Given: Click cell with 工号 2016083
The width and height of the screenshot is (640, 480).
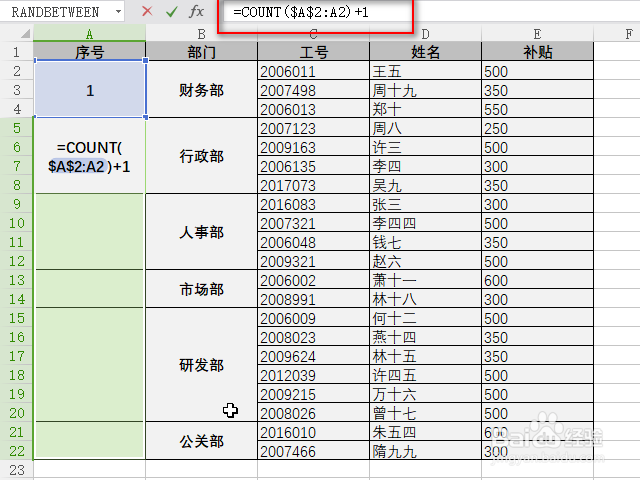Looking at the screenshot, I should pos(313,204).
